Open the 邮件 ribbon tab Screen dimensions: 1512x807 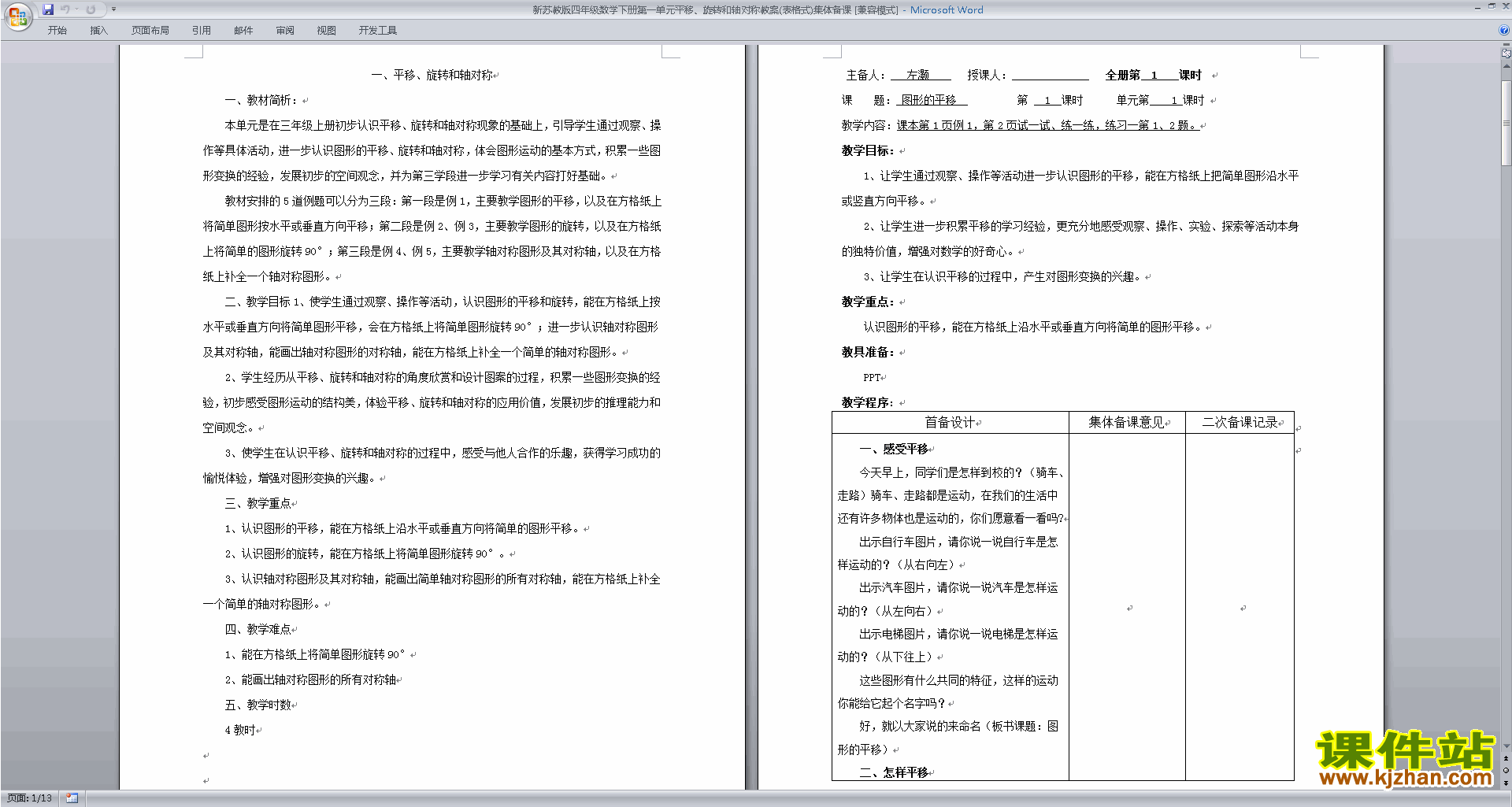[x=243, y=31]
